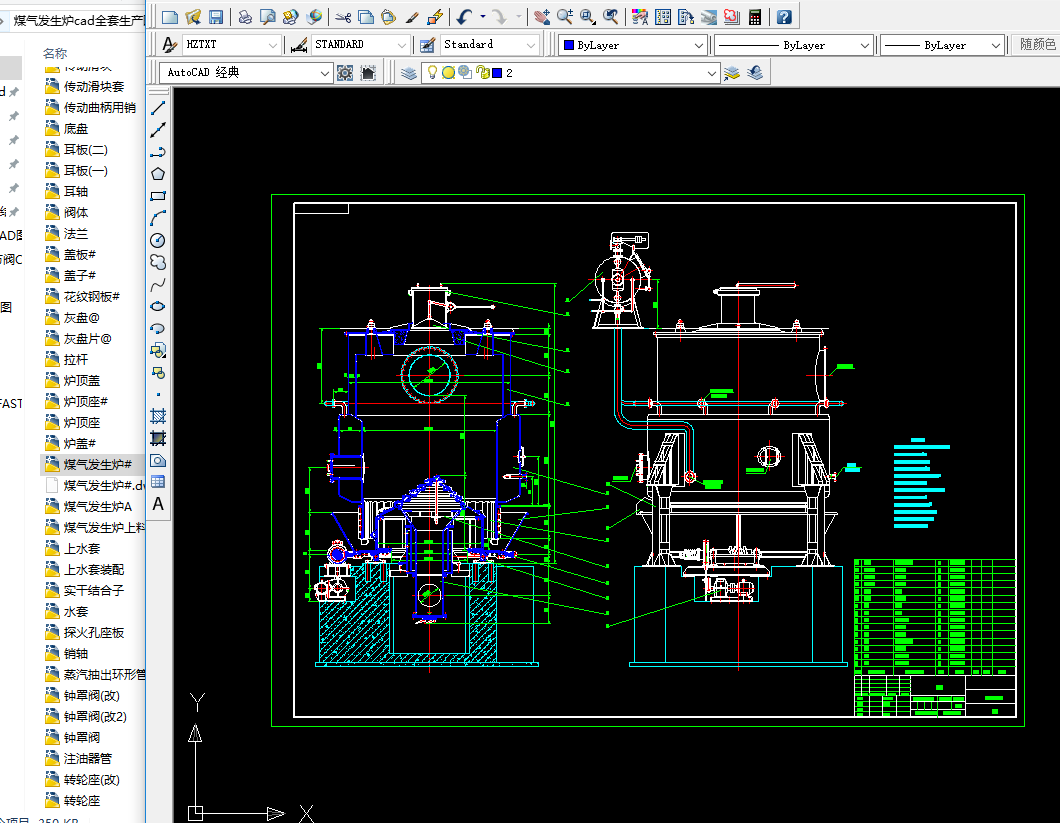This screenshot has height=823, width=1060.
Task: Activate the Pan hand tool
Action: [541, 17]
